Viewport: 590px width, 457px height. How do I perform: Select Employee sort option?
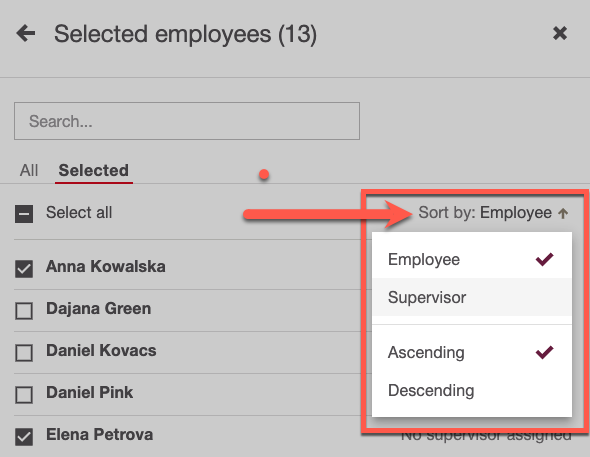coord(472,260)
